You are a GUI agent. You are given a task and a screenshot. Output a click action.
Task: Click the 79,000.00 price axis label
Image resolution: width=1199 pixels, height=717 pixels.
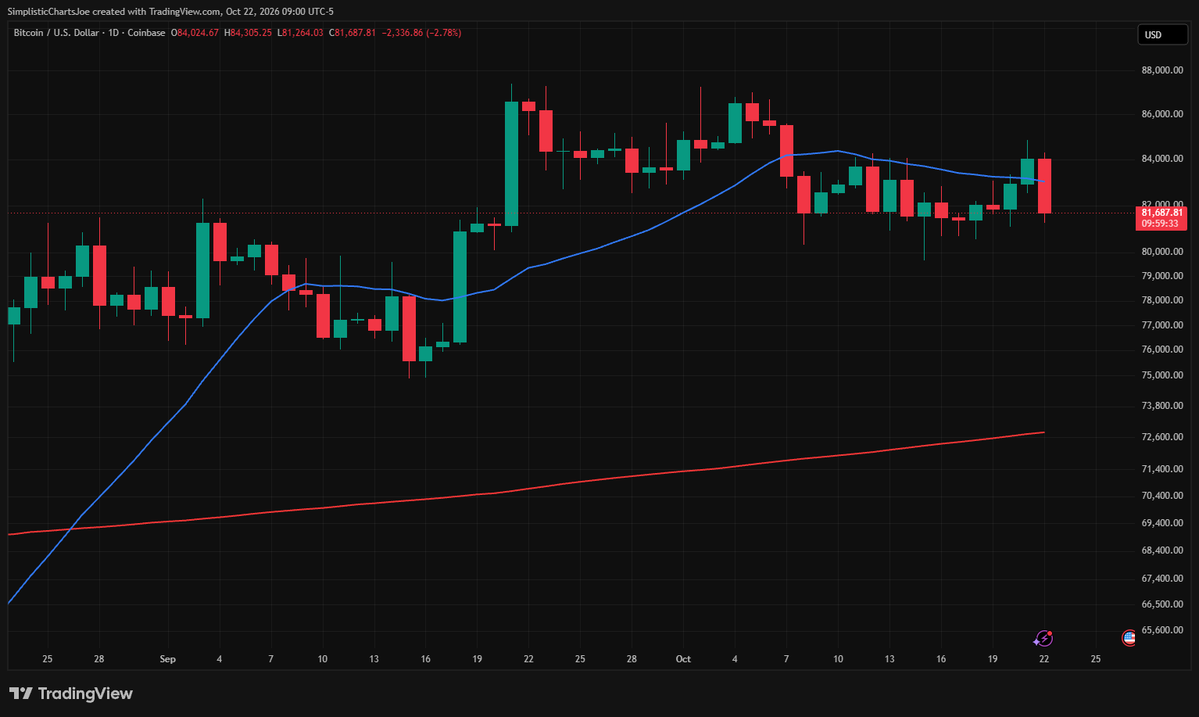pyautogui.click(x=1162, y=275)
